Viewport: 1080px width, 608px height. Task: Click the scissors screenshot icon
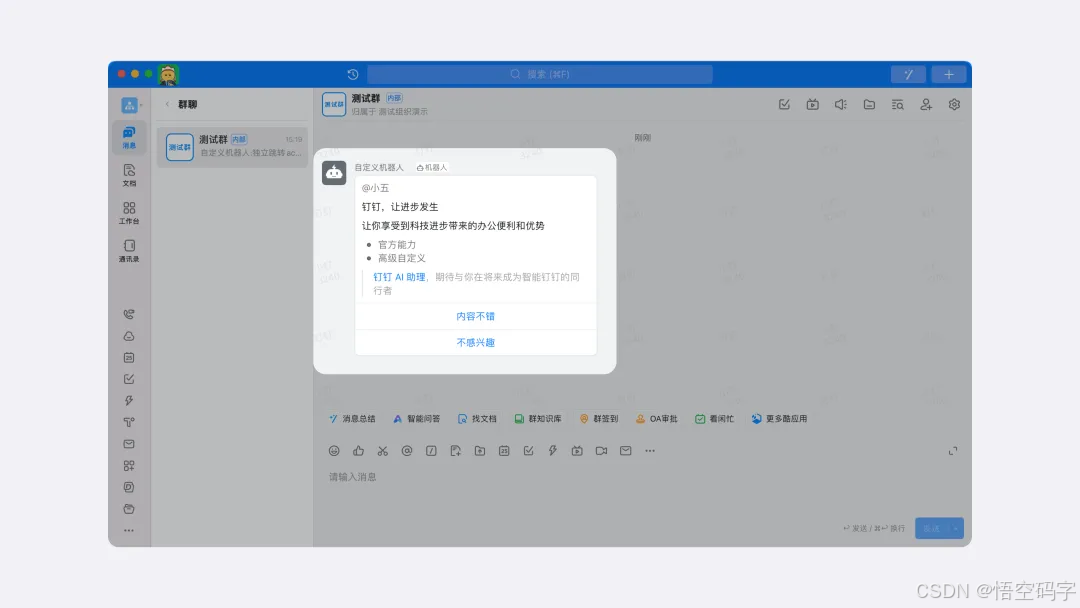point(382,451)
